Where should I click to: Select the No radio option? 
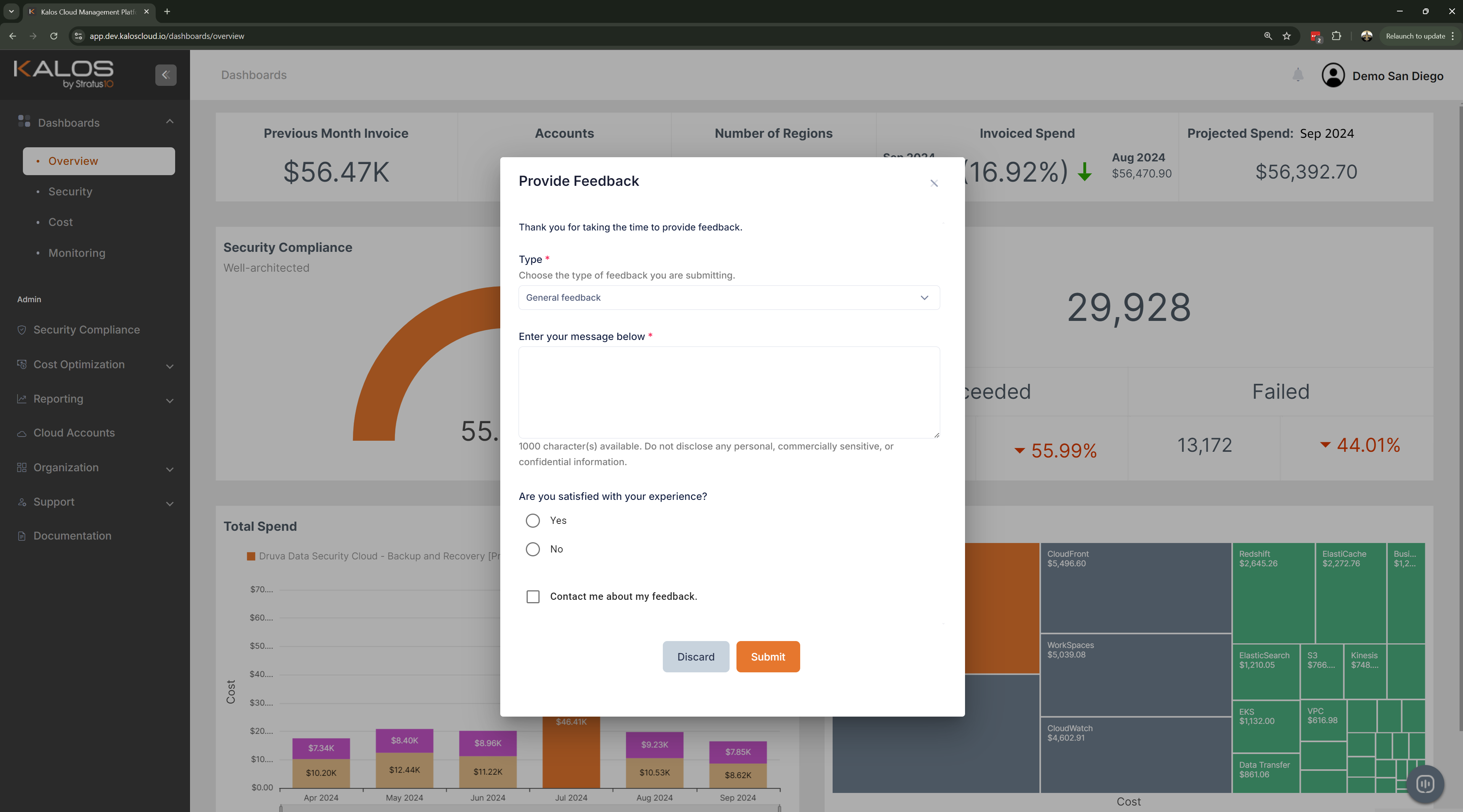point(532,549)
